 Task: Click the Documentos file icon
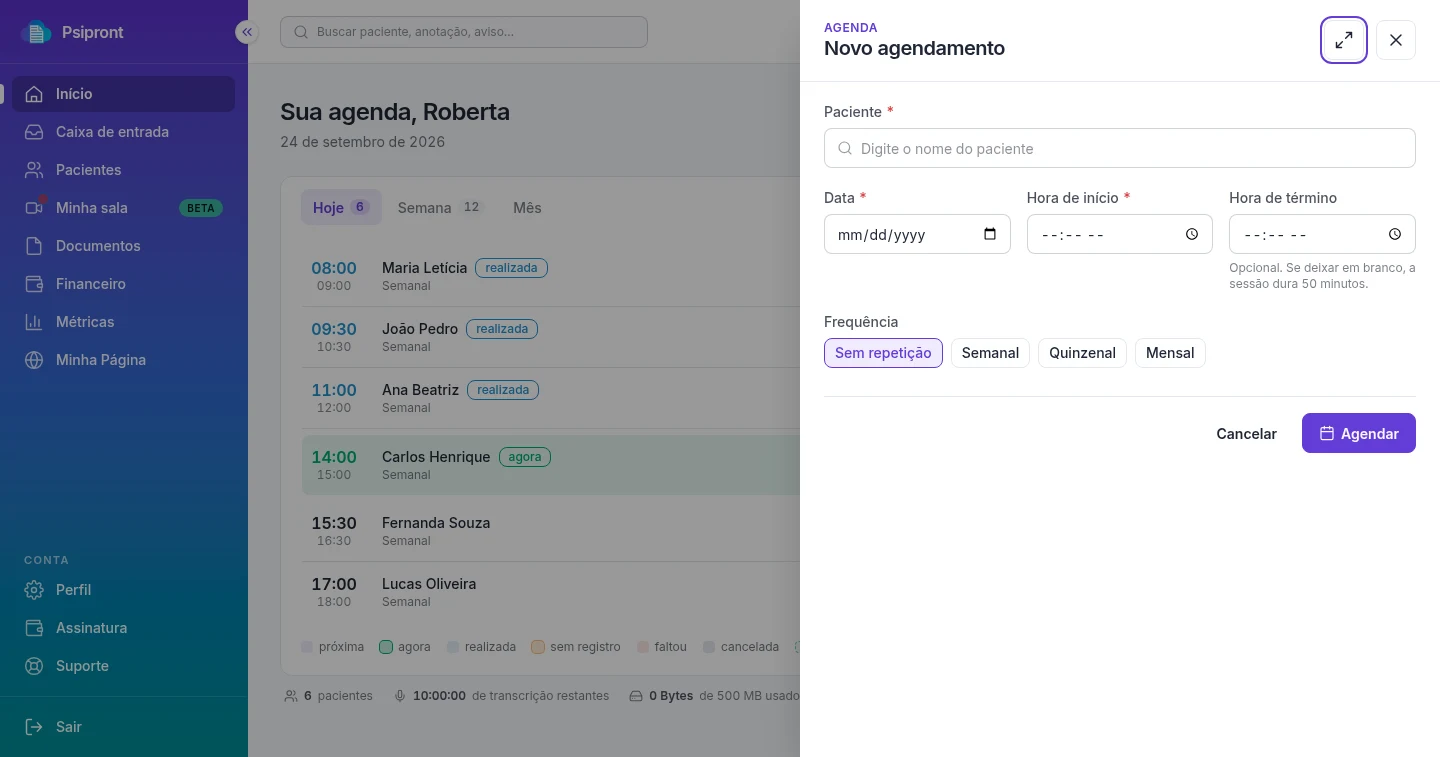pyautogui.click(x=34, y=246)
